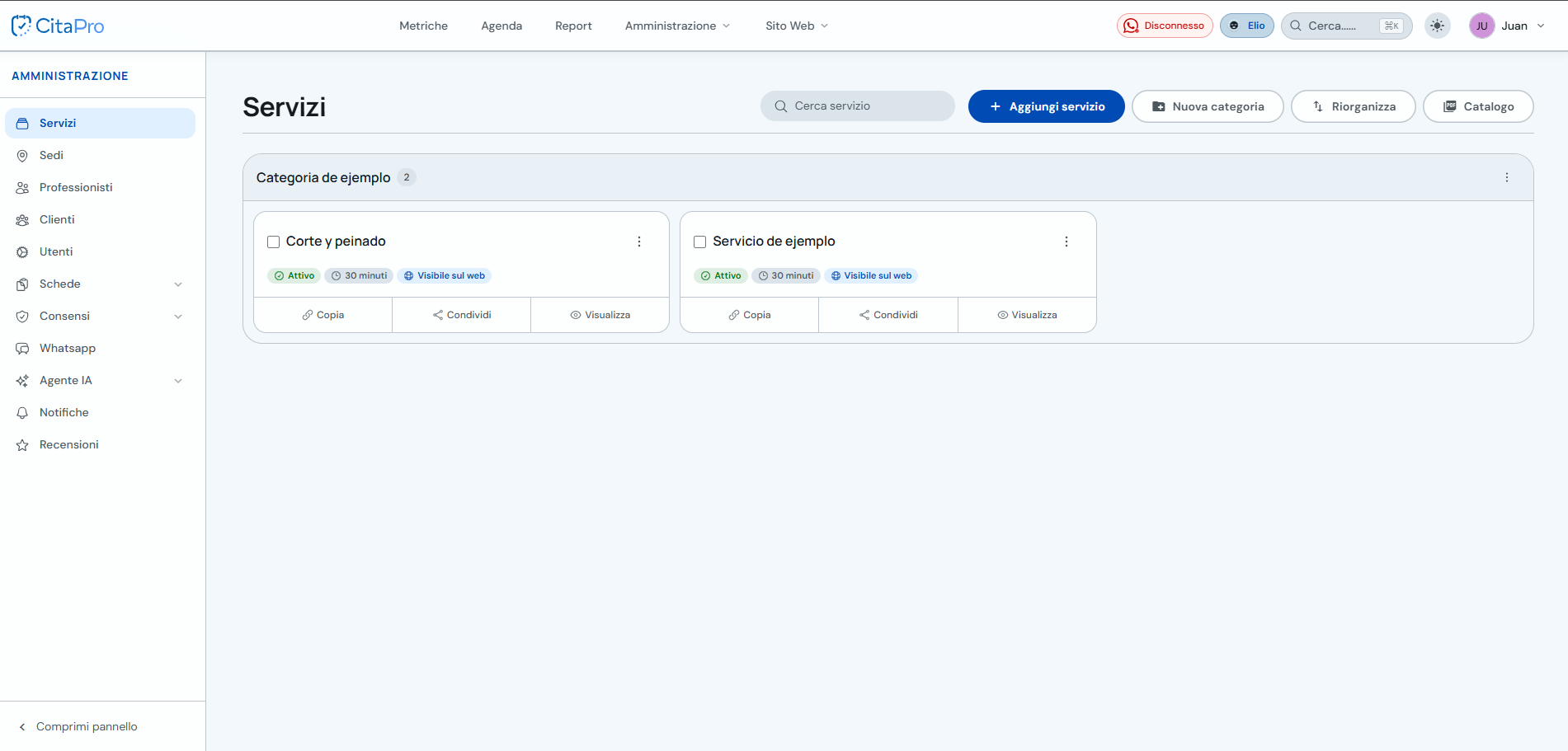Check the Corte y peinado checkbox
Viewport: 1568px width, 751px height.
tap(274, 242)
